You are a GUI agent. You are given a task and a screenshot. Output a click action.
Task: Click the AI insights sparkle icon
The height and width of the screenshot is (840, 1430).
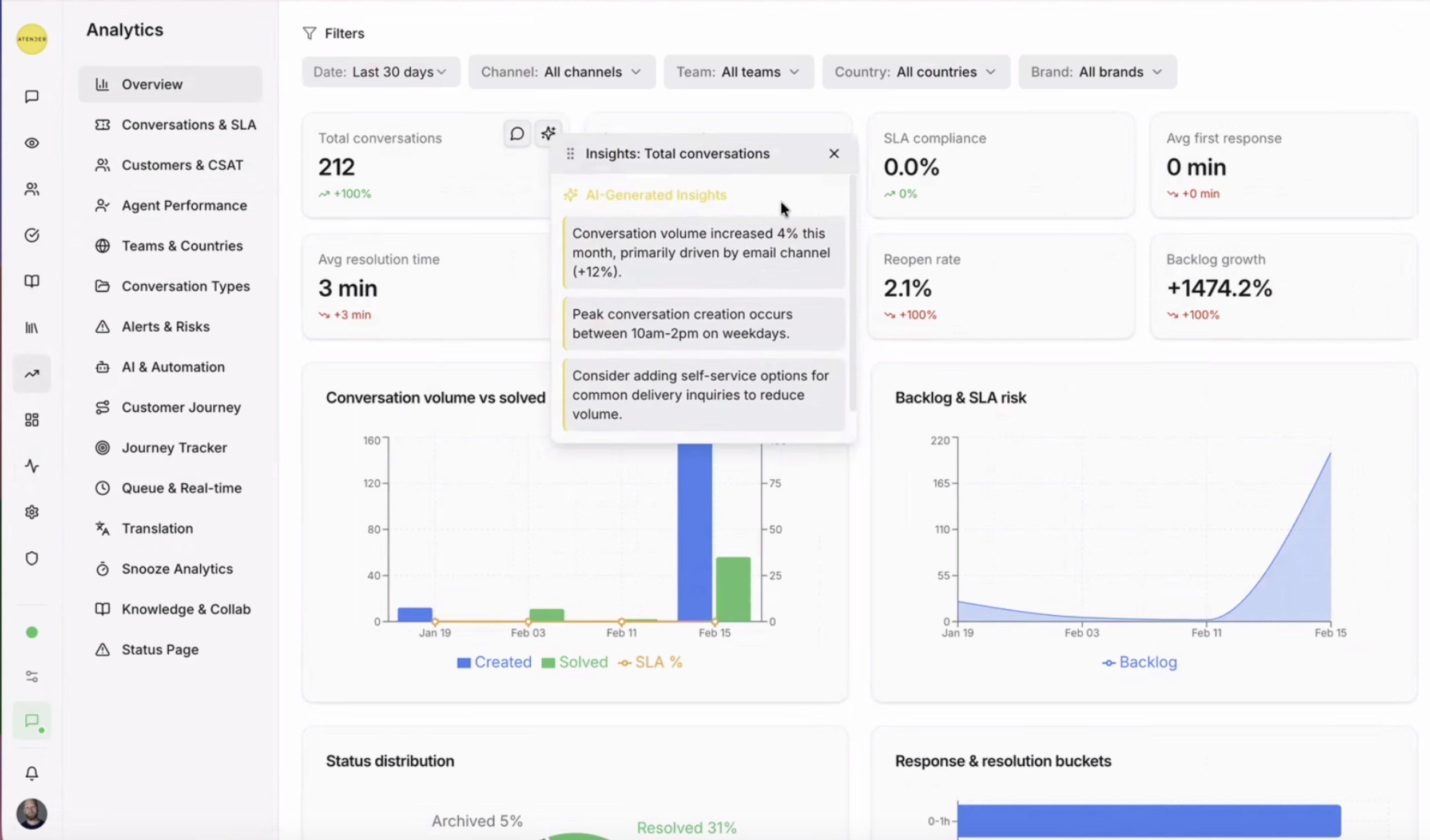548,133
